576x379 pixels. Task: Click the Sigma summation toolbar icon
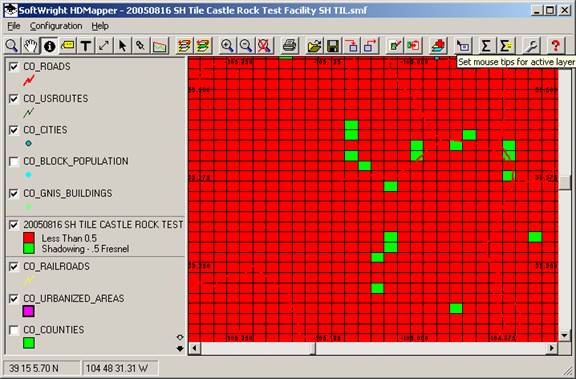coord(485,46)
